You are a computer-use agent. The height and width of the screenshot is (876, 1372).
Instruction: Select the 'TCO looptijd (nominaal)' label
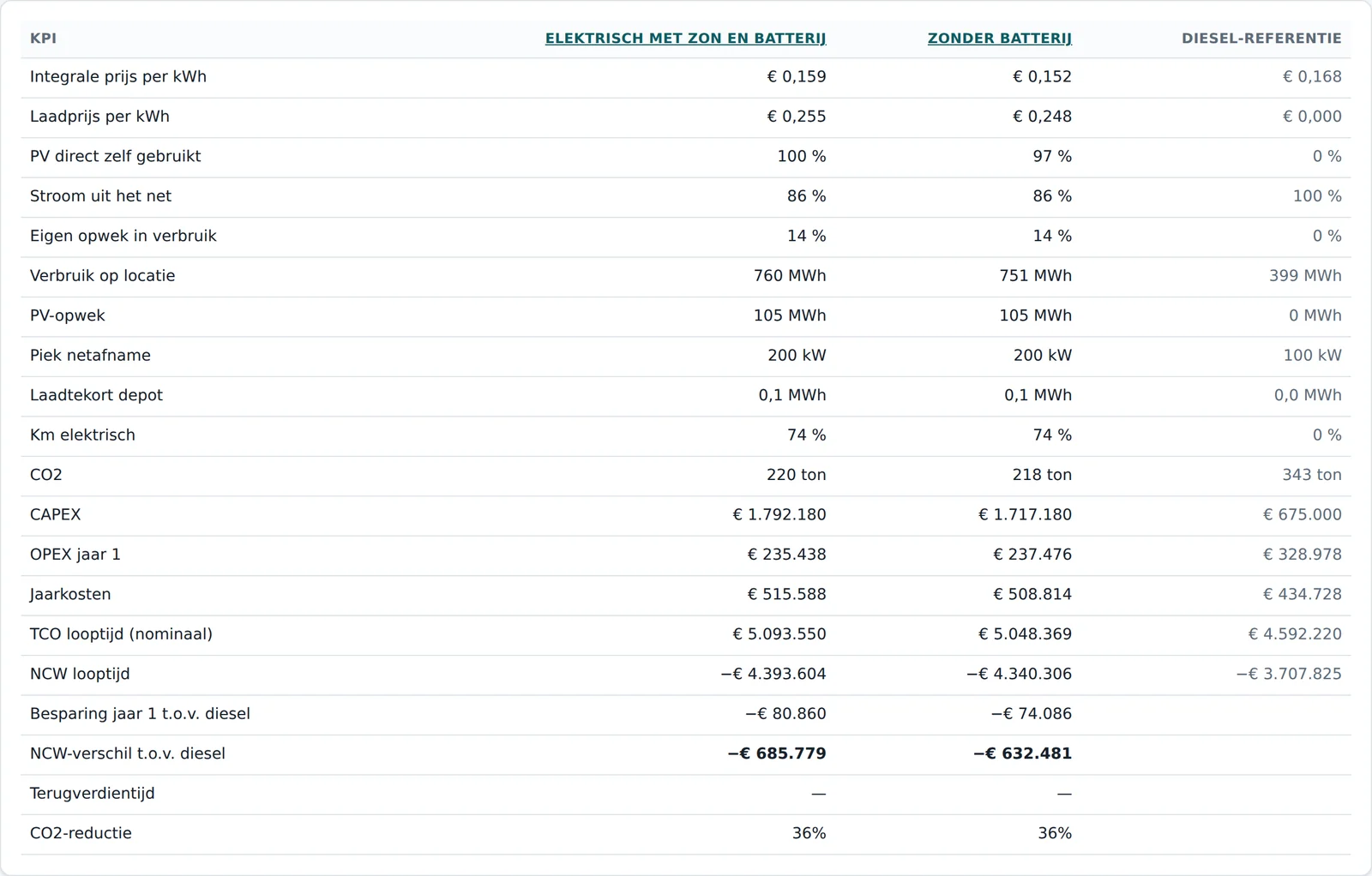pos(121,634)
